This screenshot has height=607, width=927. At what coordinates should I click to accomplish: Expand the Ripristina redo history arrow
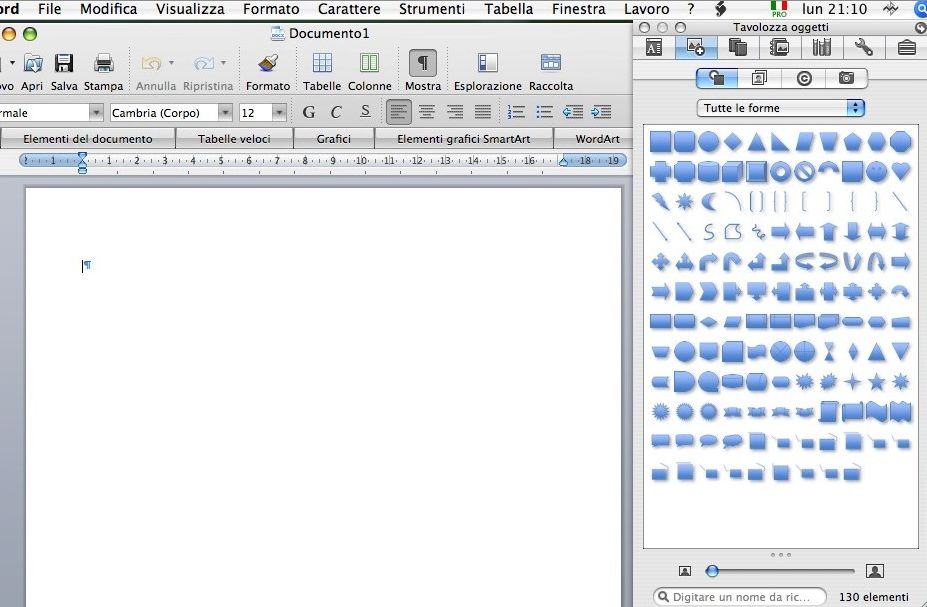click(223, 62)
